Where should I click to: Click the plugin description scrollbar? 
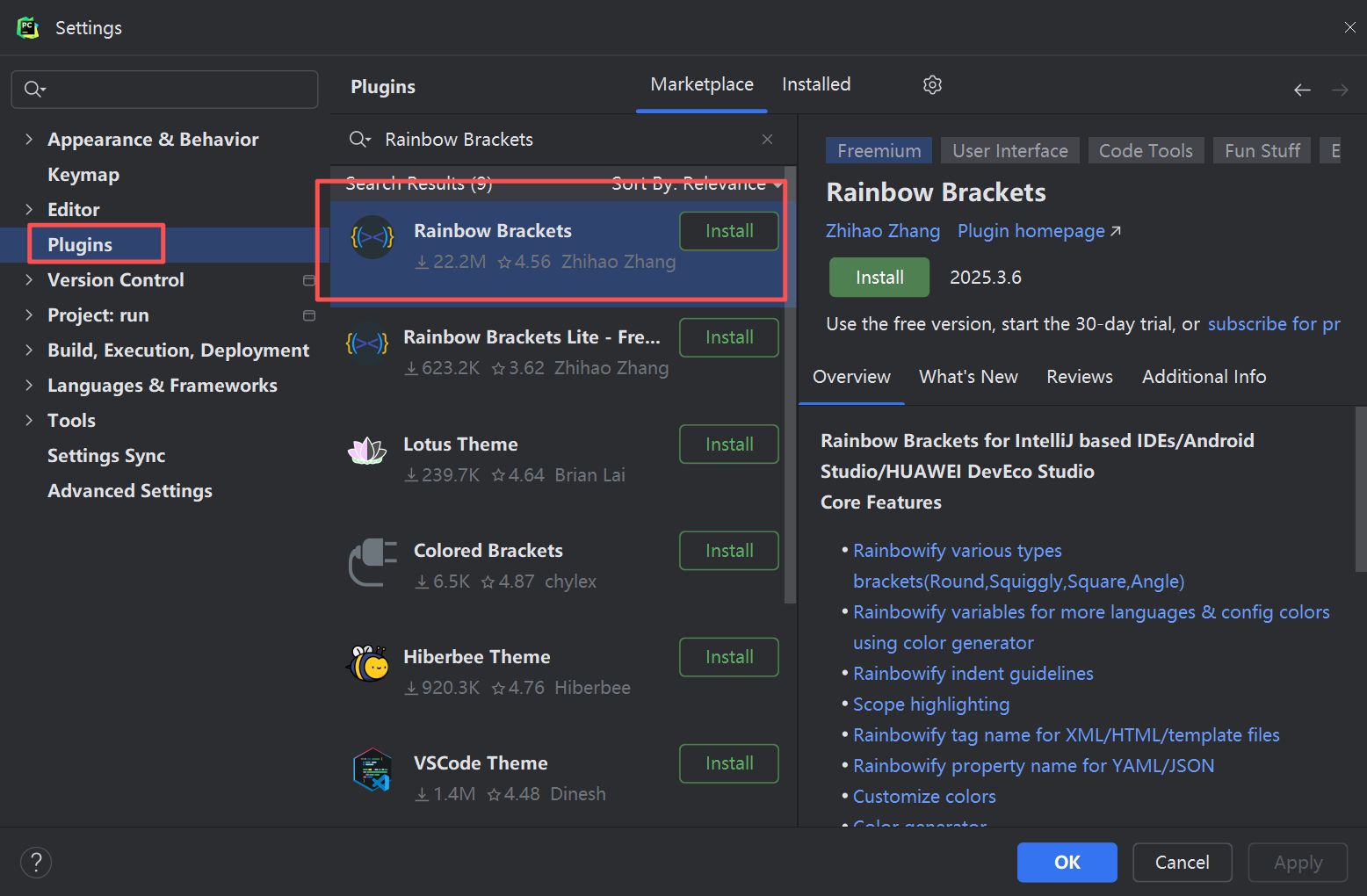coord(1361,488)
